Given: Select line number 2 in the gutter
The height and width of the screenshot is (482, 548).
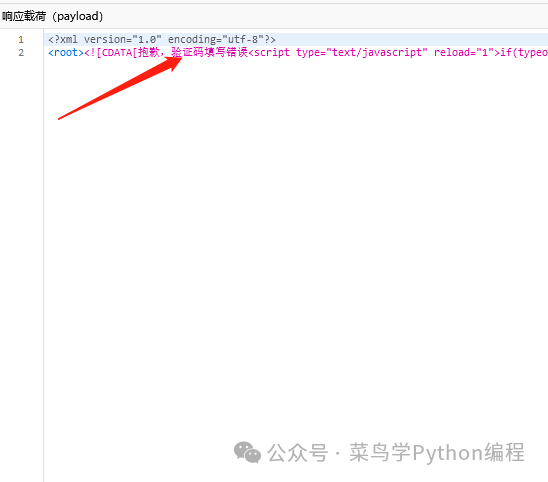Looking at the screenshot, I should click(21, 53).
